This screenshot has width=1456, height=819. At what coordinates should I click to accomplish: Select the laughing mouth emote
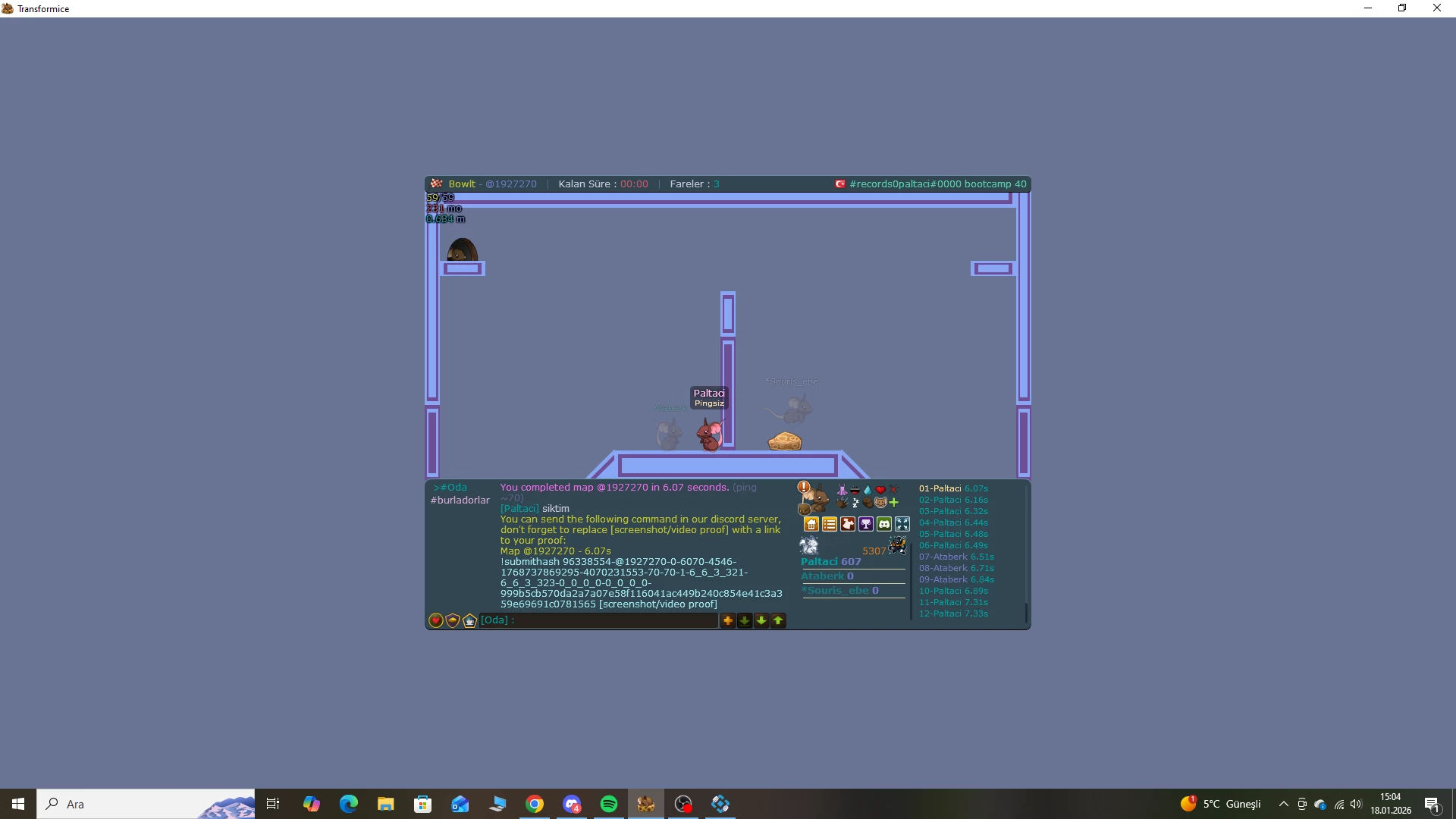point(855,490)
